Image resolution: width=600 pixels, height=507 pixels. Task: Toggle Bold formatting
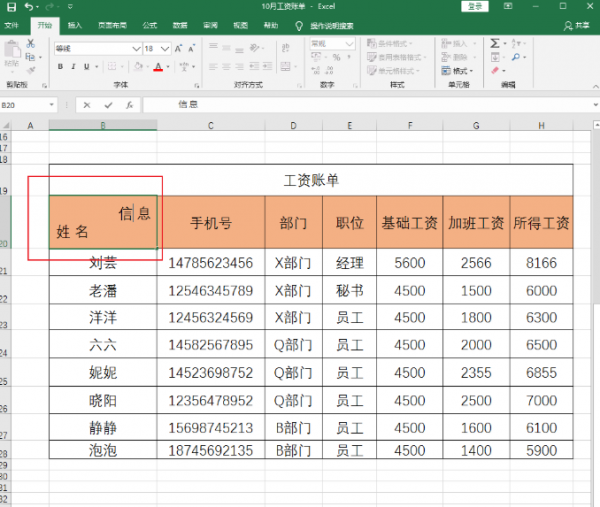(x=60, y=67)
